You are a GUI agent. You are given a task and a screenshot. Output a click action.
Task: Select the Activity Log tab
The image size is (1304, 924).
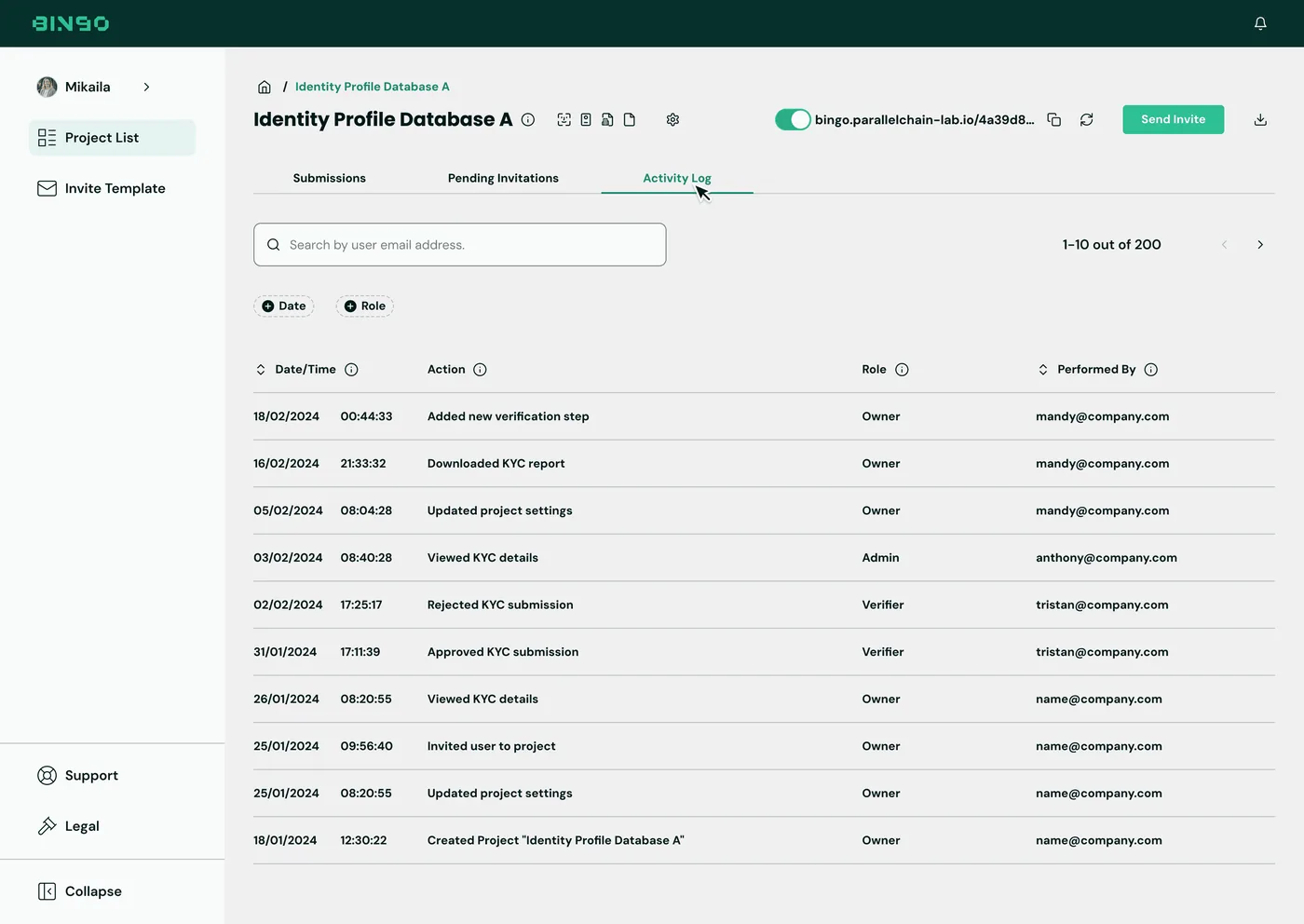pyautogui.click(x=677, y=178)
